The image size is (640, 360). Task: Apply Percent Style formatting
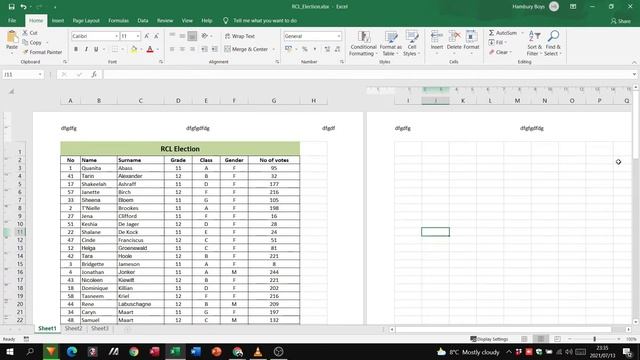pyautogui.click(x=304, y=49)
